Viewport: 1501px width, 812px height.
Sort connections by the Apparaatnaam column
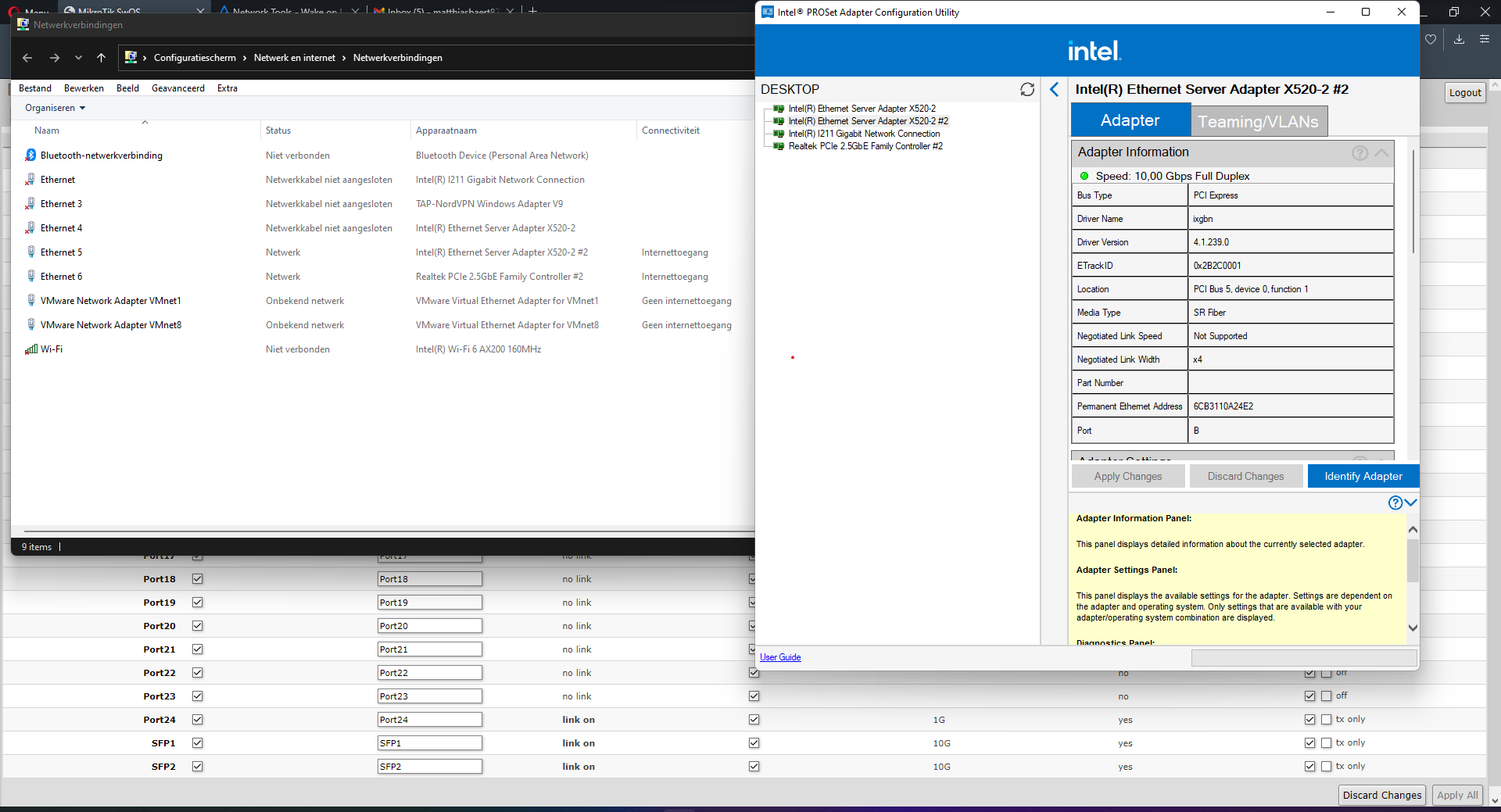pos(446,131)
